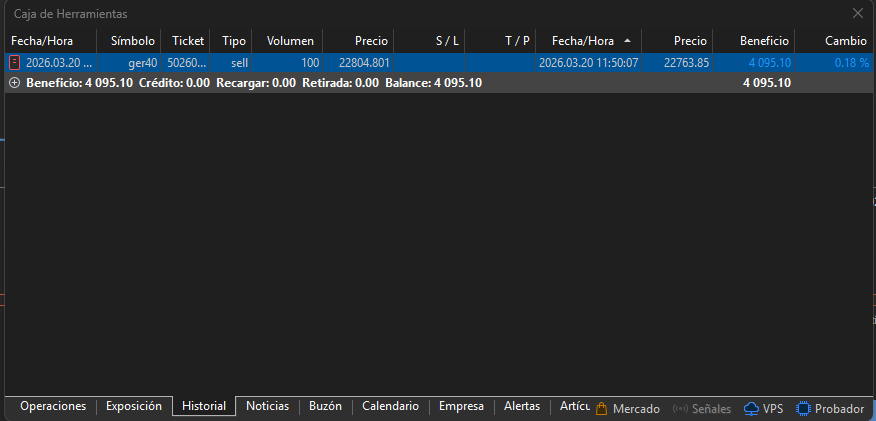Sort by closing Fecha/Hora column arrow
The height and width of the screenshot is (421, 876).
[x=627, y=41]
